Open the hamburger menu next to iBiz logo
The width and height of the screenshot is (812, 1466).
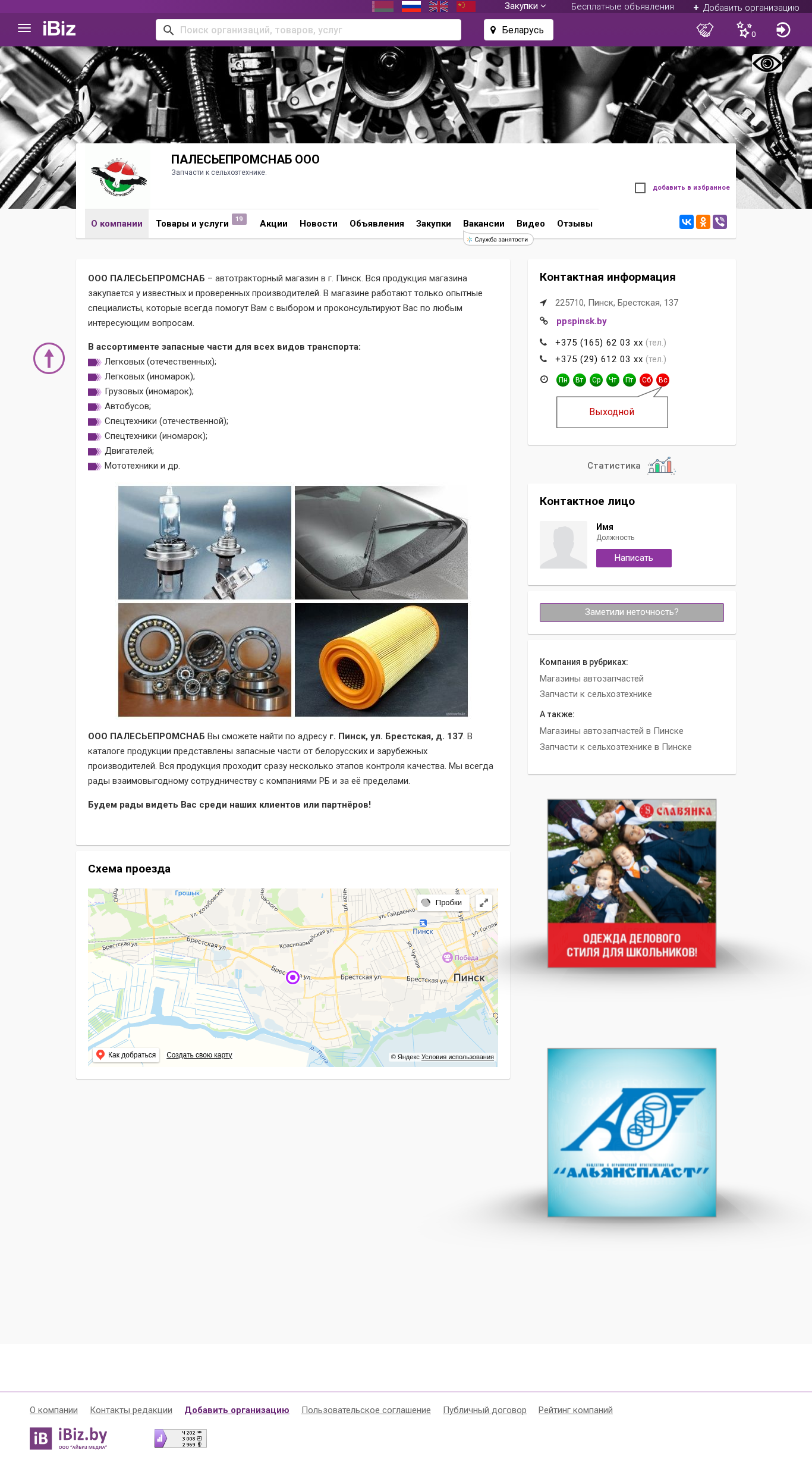click(24, 29)
